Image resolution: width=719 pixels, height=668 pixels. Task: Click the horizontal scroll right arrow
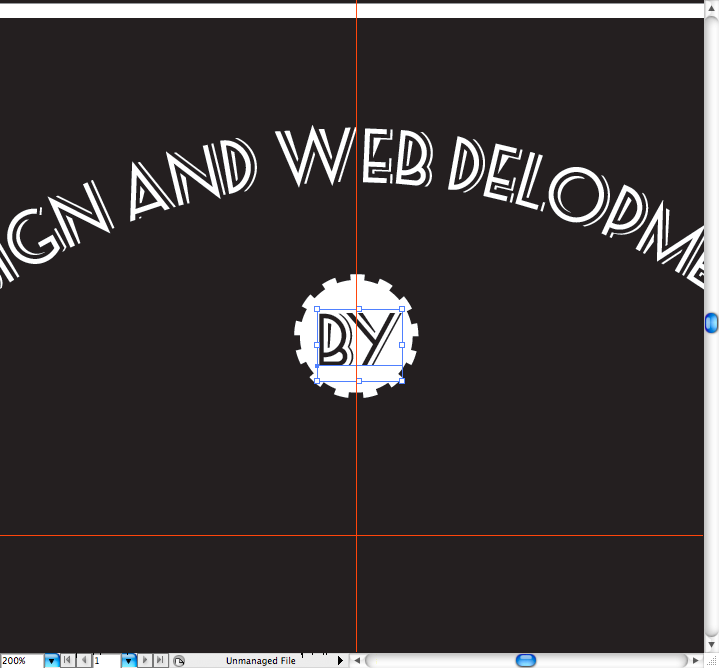(696, 661)
